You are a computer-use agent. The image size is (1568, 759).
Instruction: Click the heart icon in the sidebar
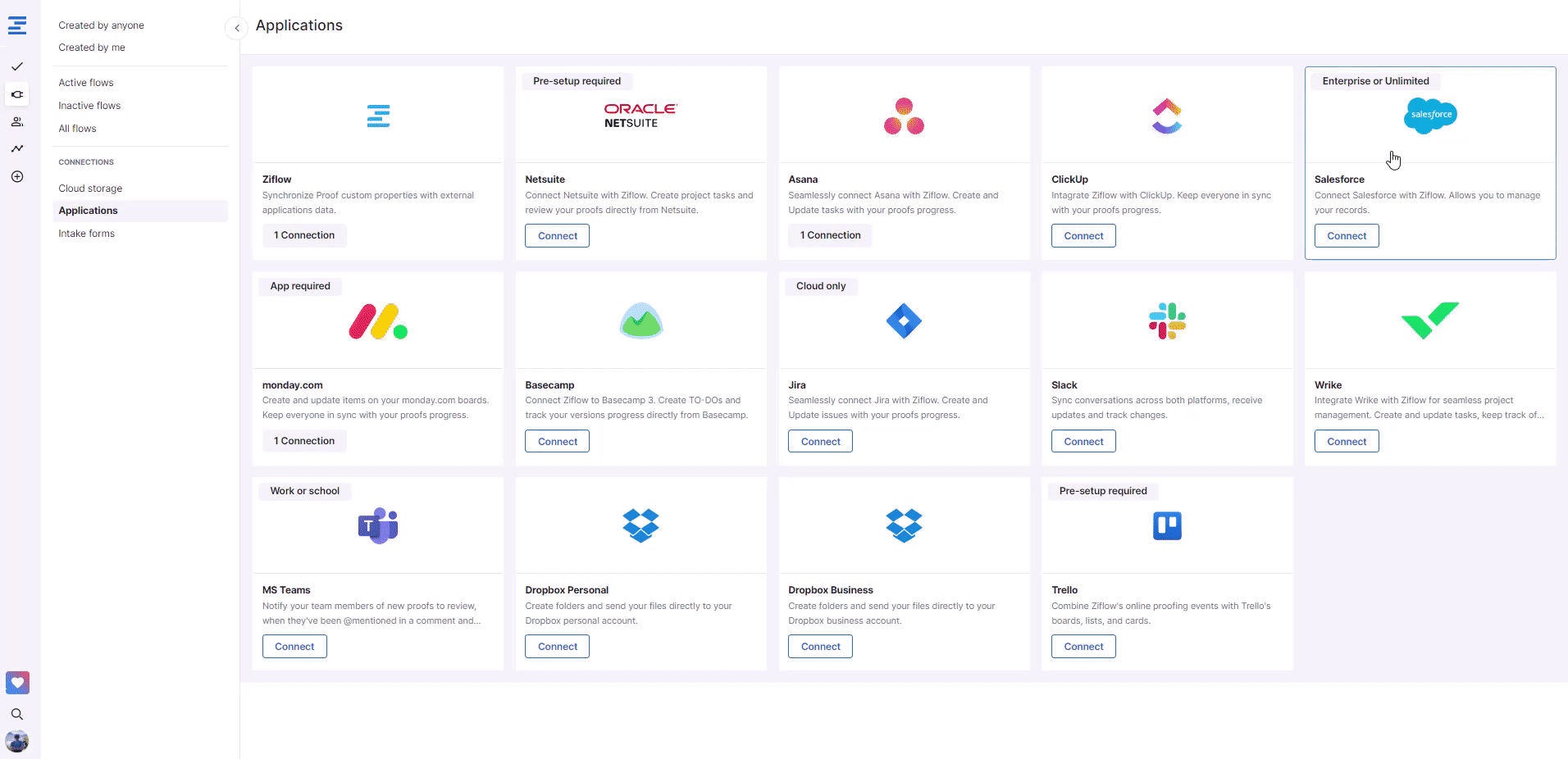[17, 683]
